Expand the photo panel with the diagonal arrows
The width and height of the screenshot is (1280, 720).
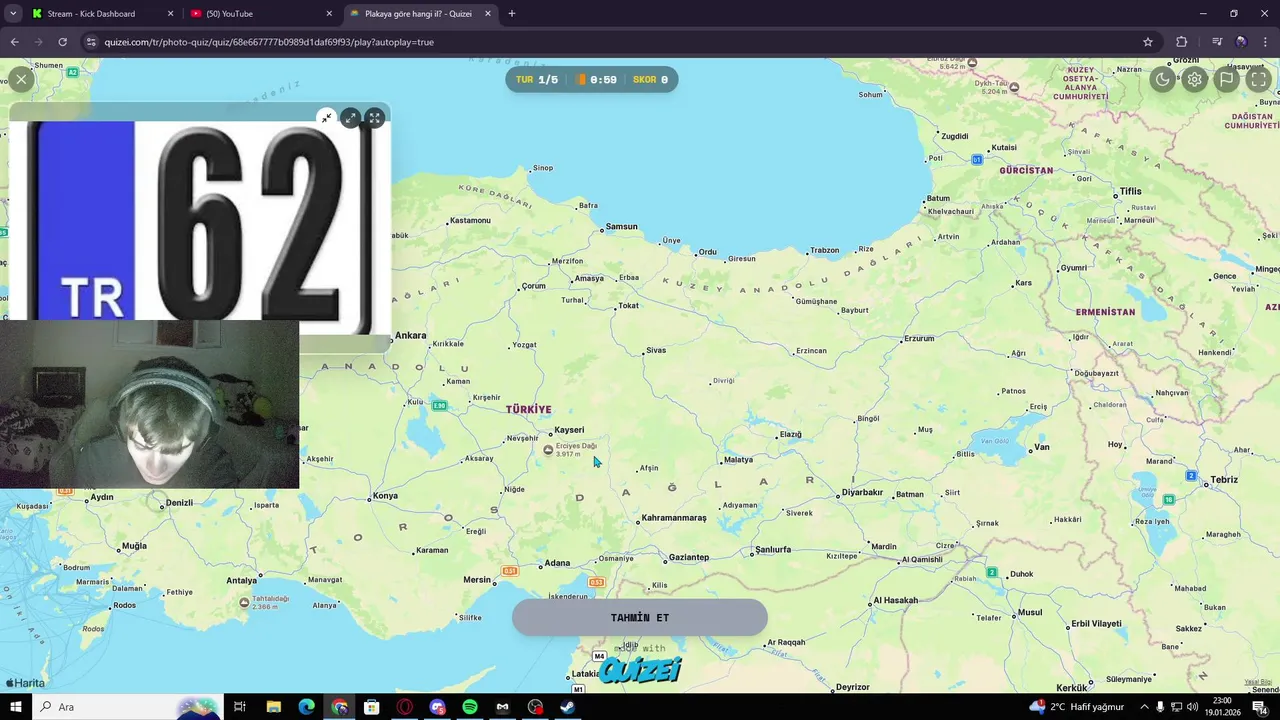tap(350, 118)
